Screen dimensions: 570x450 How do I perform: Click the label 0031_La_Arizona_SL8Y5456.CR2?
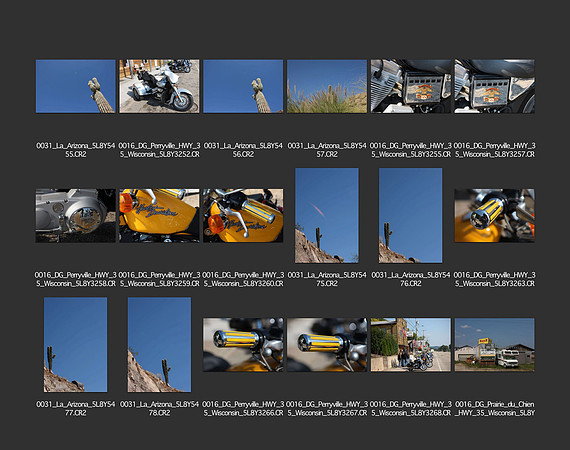(x=243, y=150)
